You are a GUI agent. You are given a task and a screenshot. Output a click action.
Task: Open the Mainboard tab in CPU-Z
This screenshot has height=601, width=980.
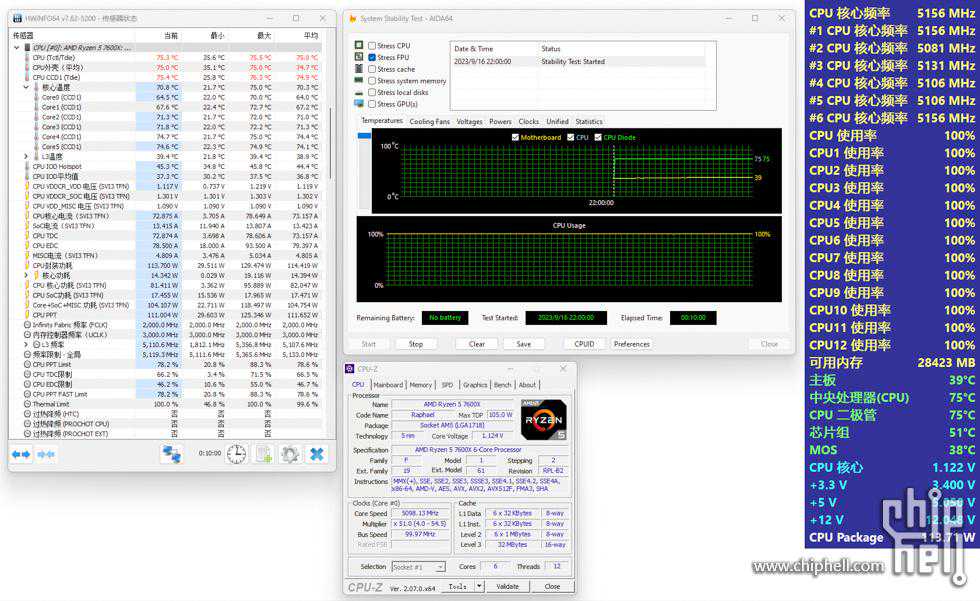click(x=388, y=385)
